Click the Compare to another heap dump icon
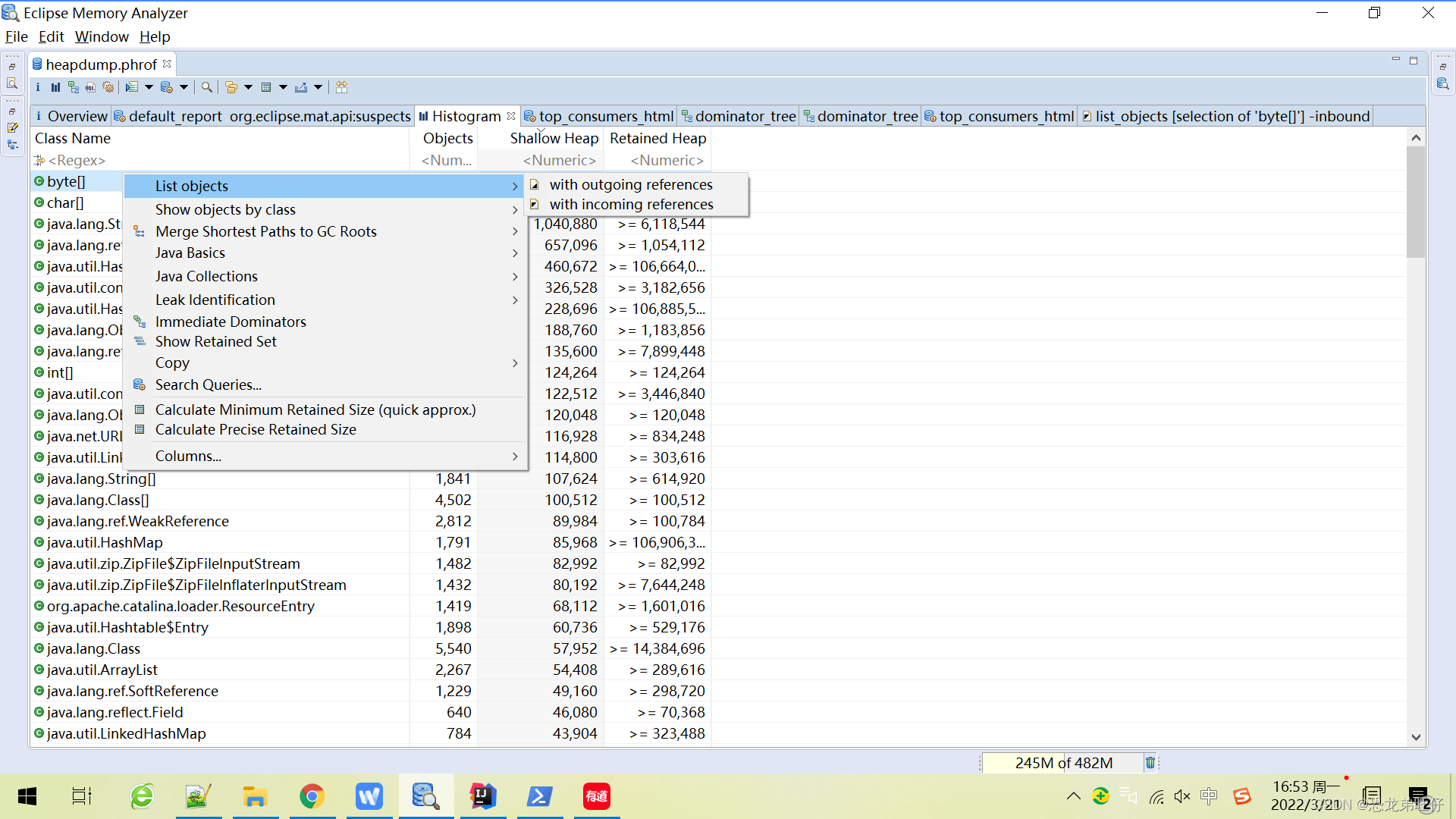The image size is (1456, 819). click(342, 88)
